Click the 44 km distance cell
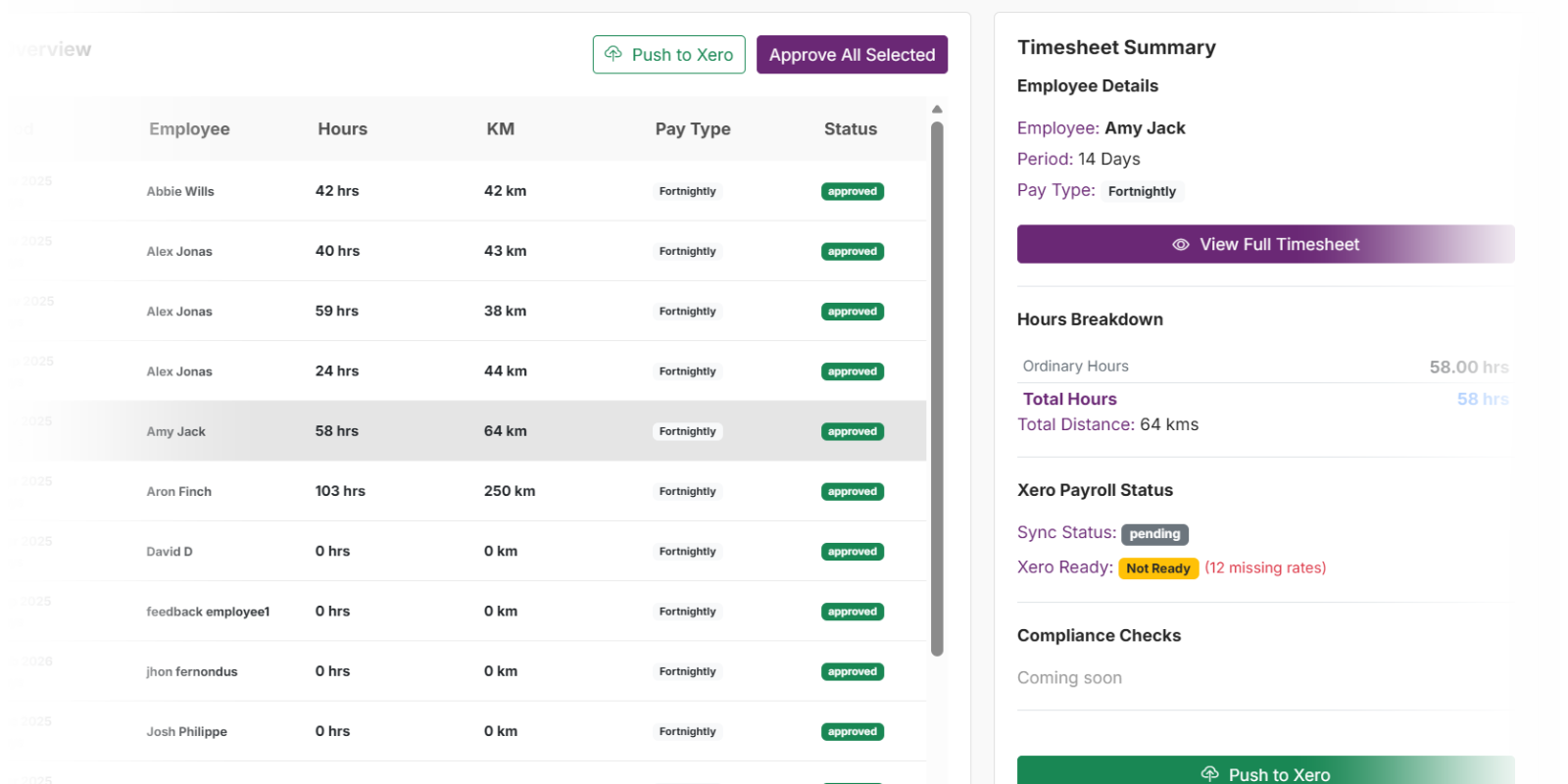 505,370
